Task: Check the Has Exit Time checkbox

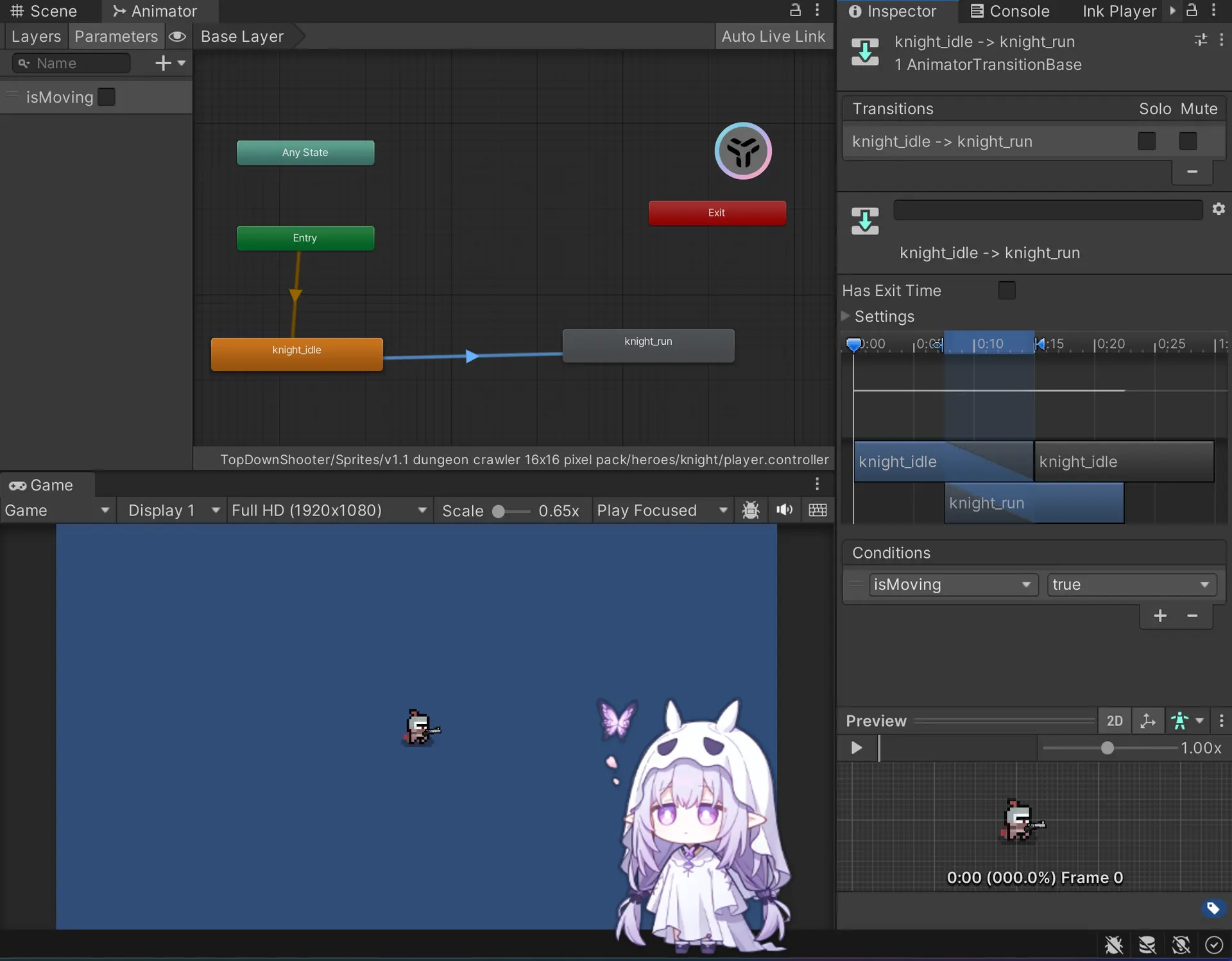Action: click(x=1007, y=291)
